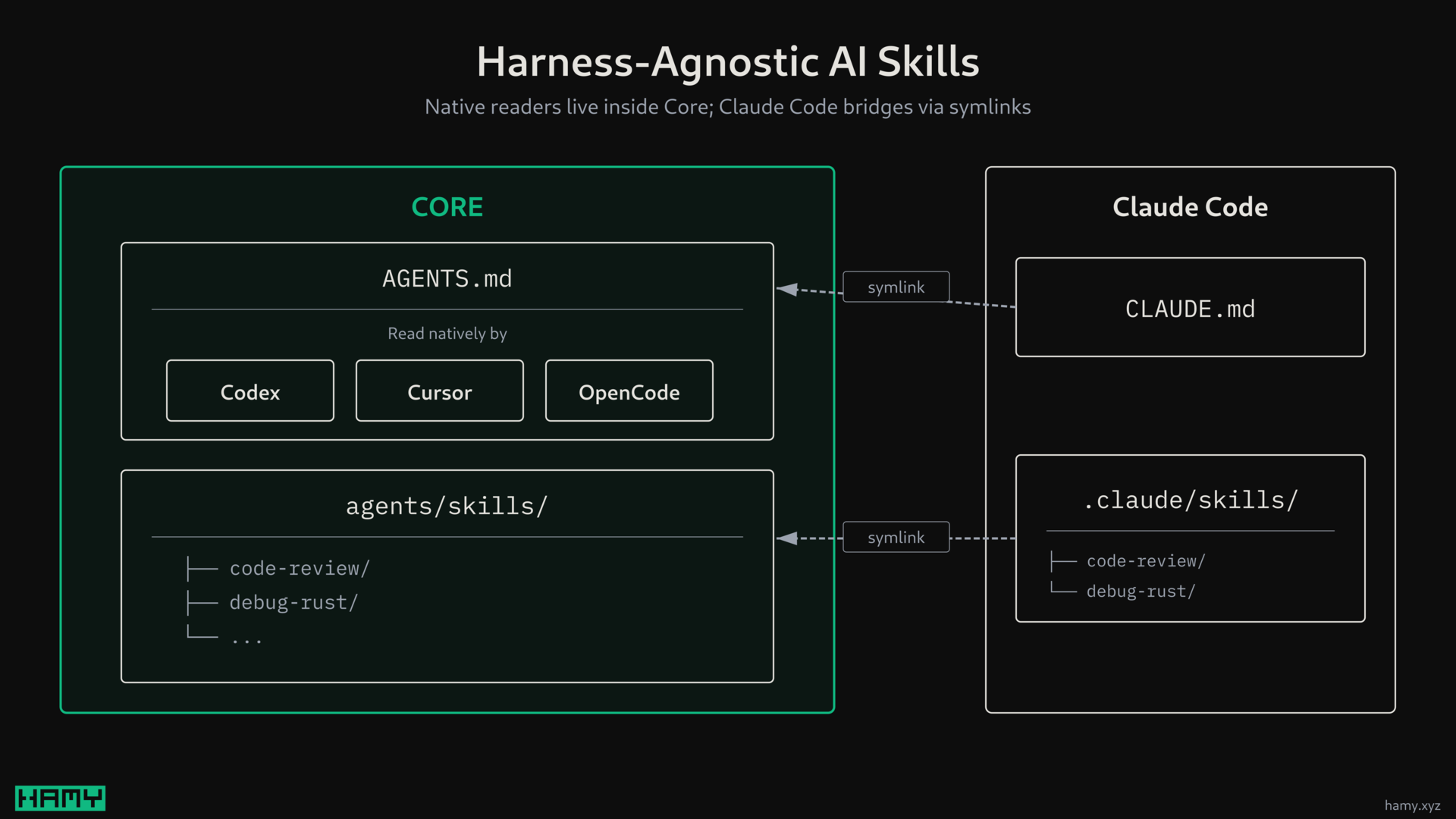Click the HAMY logo
This screenshot has height=819, width=1456.
(60, 798)
